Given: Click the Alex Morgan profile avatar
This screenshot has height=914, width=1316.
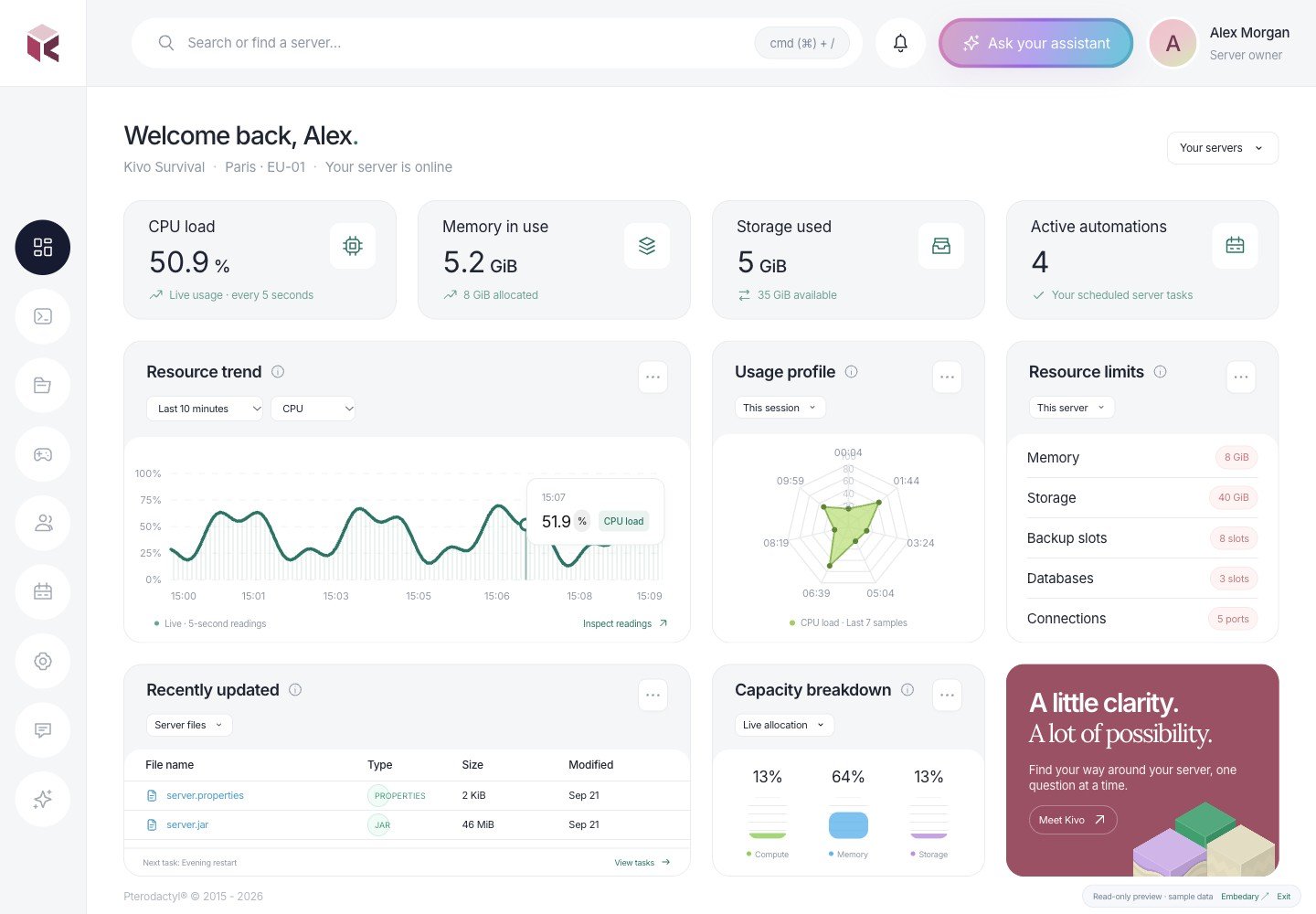Looking at the screenshot, I should [1173, 43].
